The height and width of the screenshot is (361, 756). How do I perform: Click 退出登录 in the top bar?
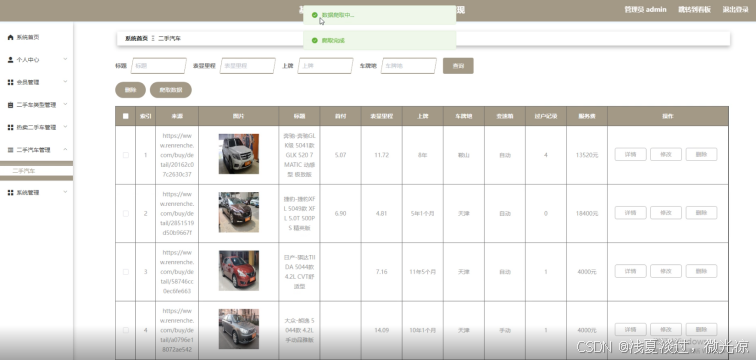click(735, 10)
